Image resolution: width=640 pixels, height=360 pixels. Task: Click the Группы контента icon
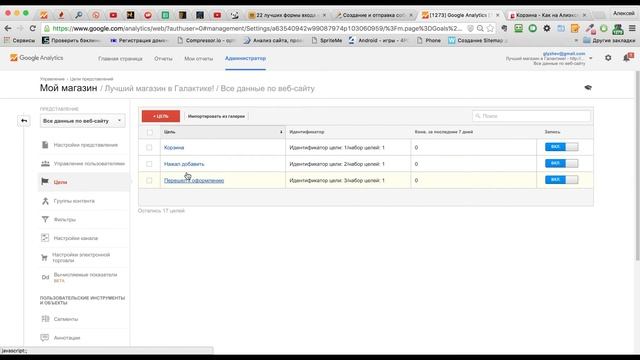45,201
